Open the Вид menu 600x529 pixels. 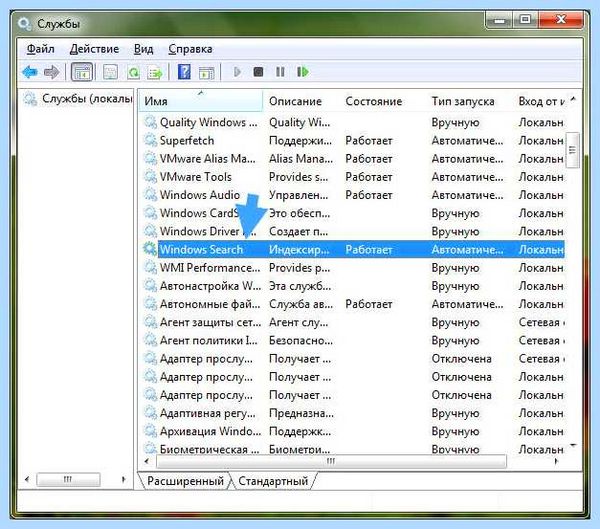143,49
